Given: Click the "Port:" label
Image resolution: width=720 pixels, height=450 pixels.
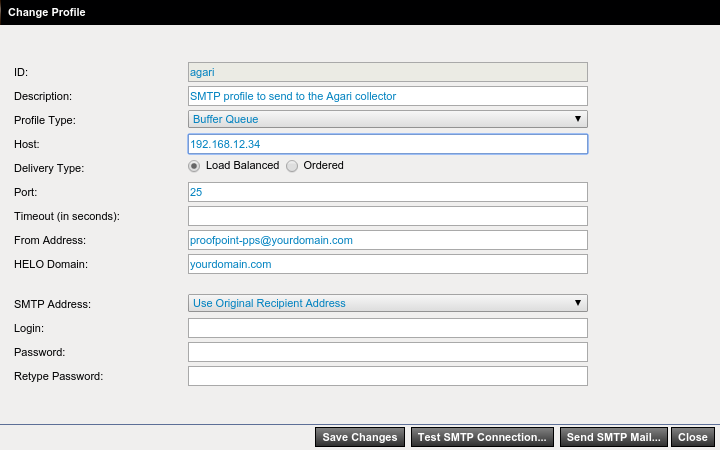Looking at the screenshot, I should click(26, 192).
